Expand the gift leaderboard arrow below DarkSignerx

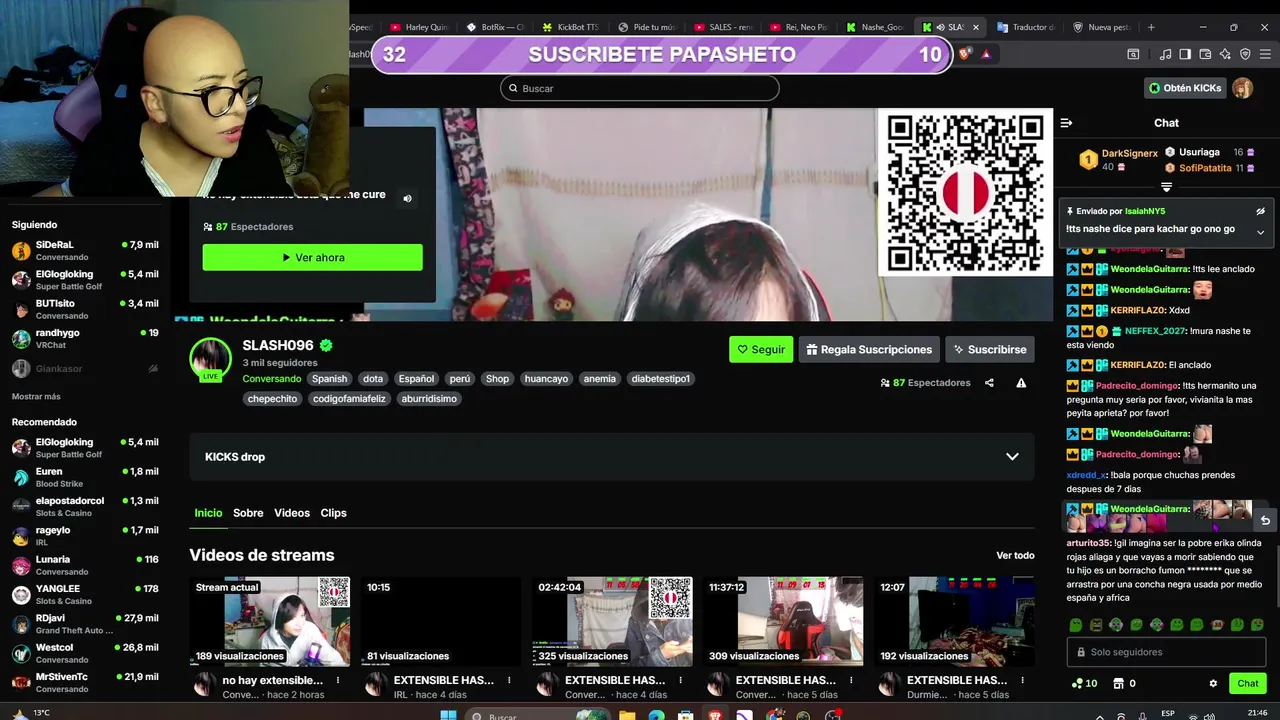coord(1166,187)
